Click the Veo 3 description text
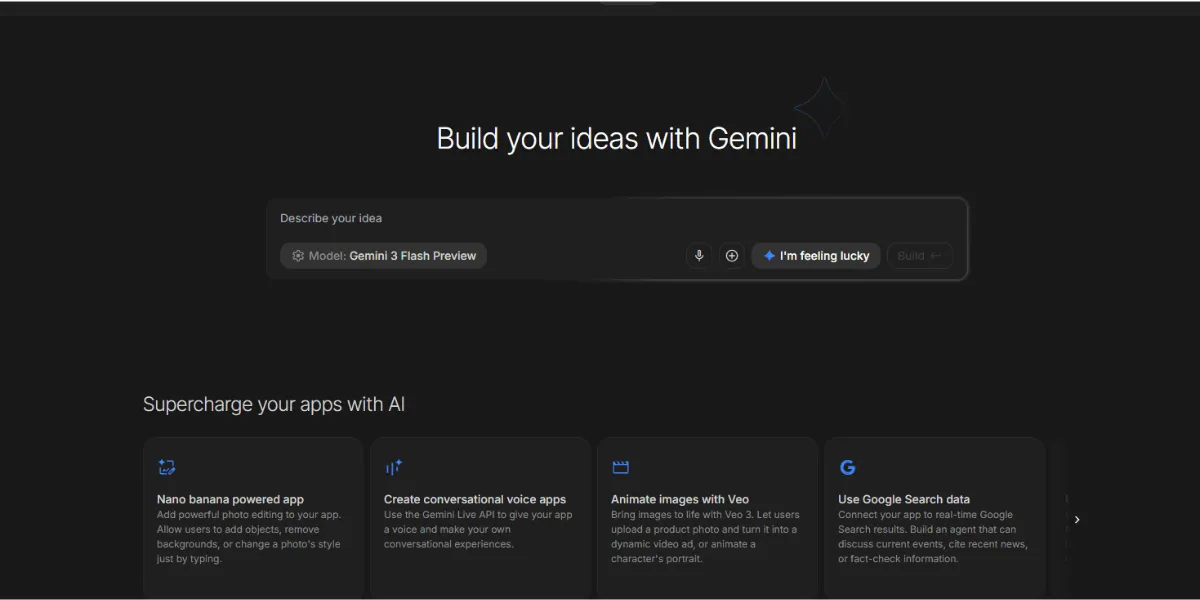This screenshot has width=1200, height=600. point(705,537)
